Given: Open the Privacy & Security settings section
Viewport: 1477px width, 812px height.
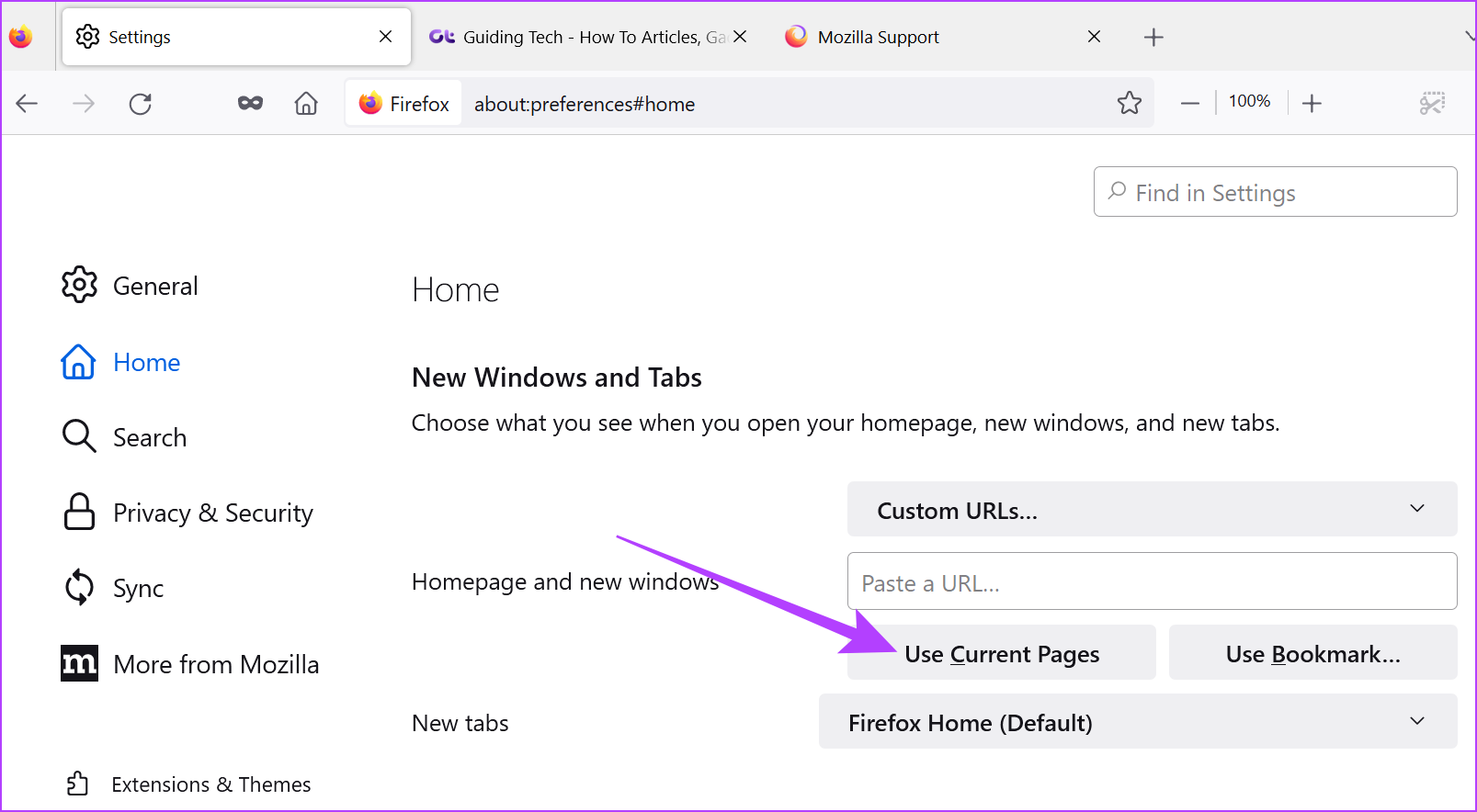Looking at the screenshot, I should pos(212,513).
